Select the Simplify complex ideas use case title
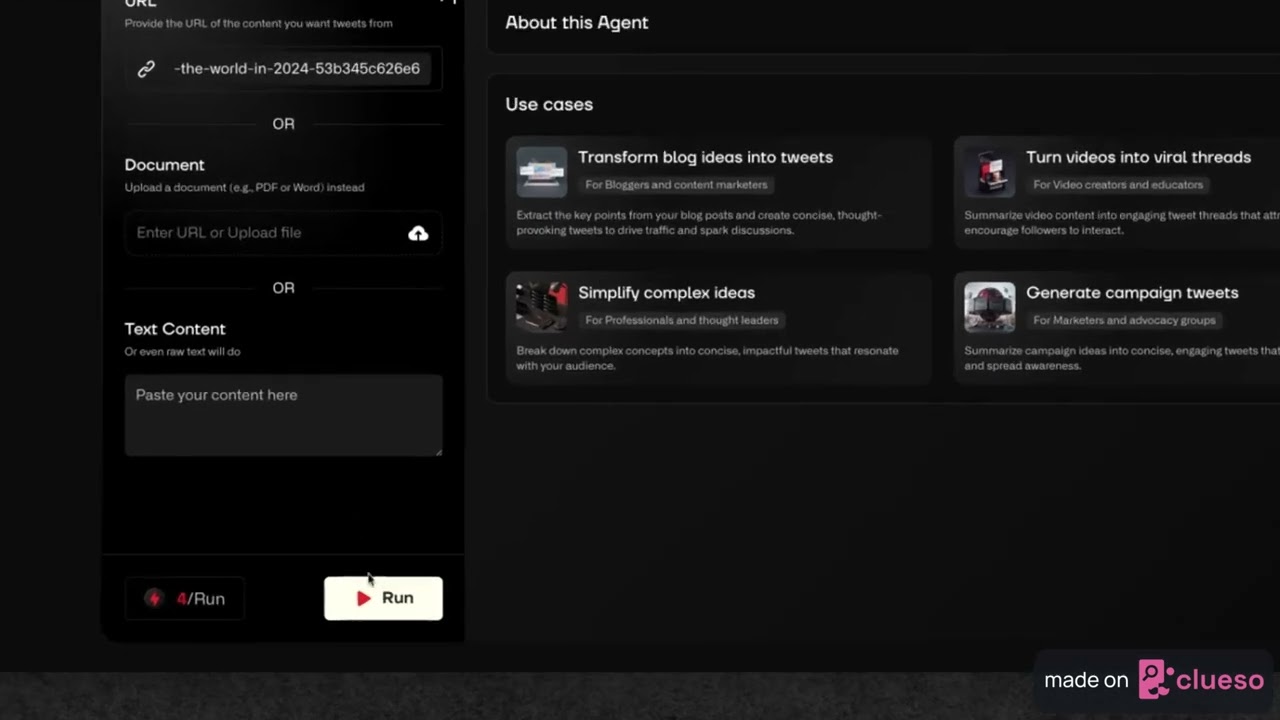Screen dimensions: 1280x720 666,293
